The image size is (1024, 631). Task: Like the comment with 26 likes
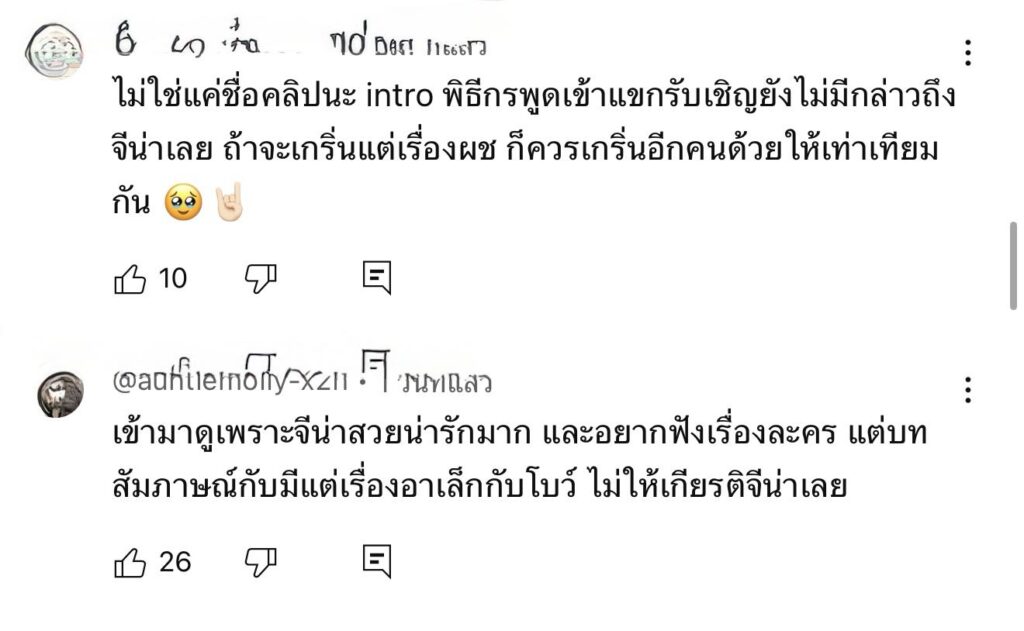coord(130,562)
